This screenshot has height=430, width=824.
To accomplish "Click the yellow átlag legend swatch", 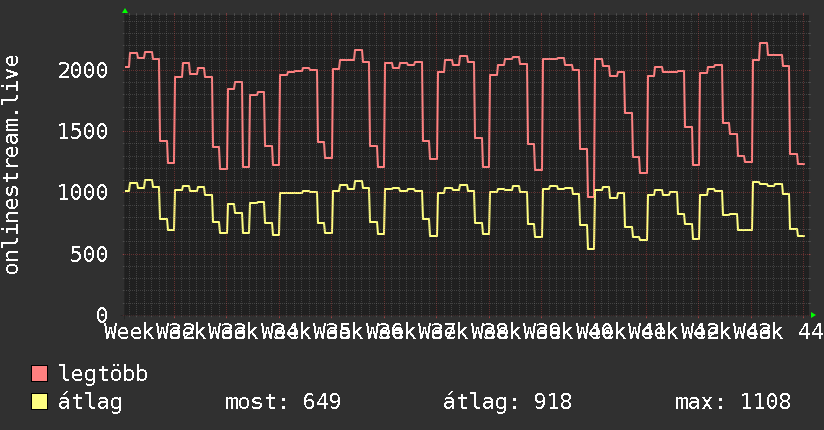I will 39,402.
